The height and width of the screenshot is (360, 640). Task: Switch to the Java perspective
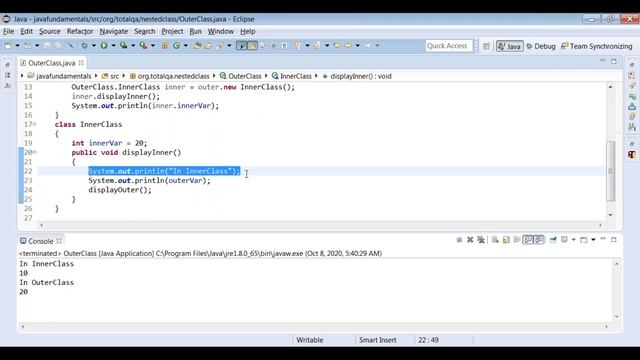509,46
